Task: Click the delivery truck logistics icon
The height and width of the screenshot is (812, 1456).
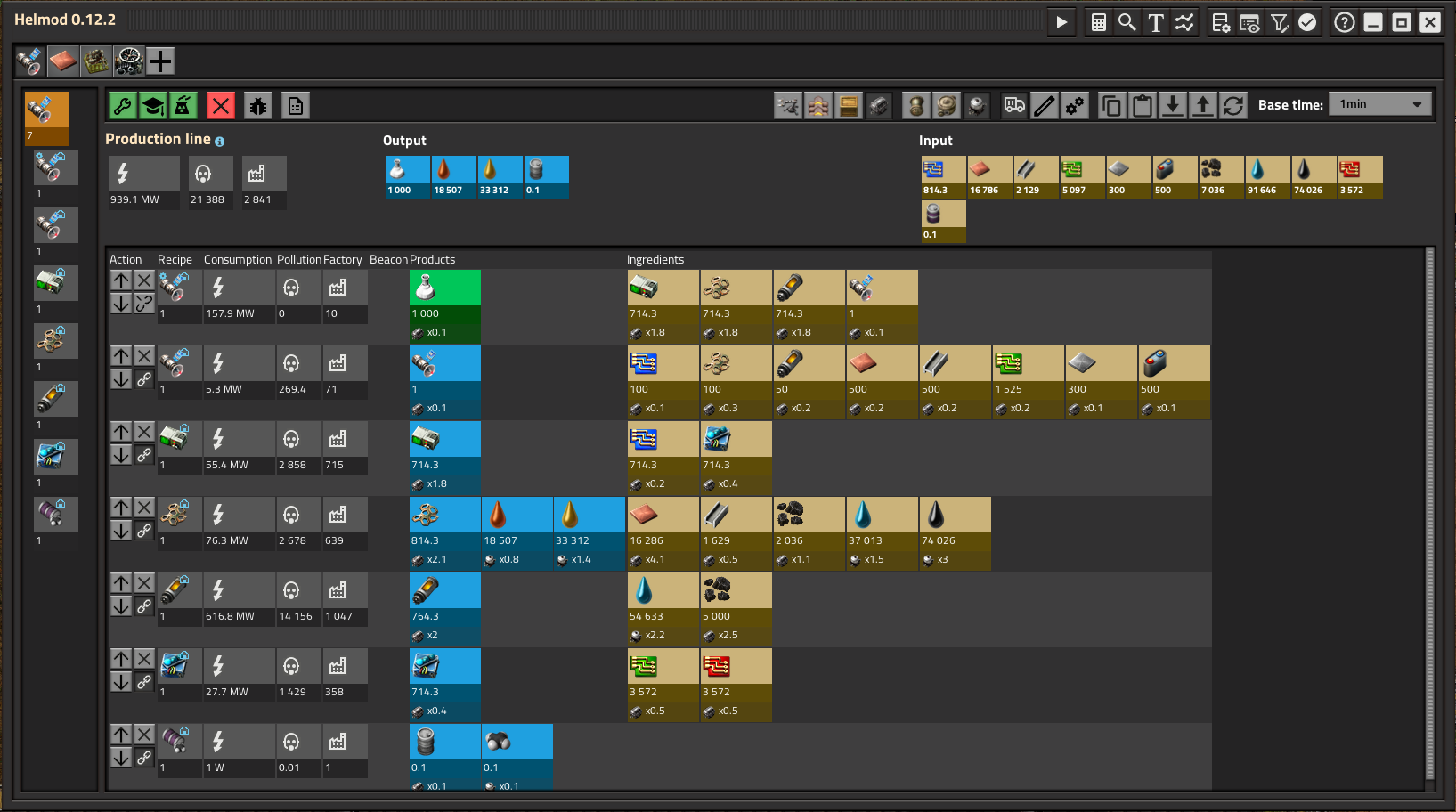Action: tap(1014, 106)
